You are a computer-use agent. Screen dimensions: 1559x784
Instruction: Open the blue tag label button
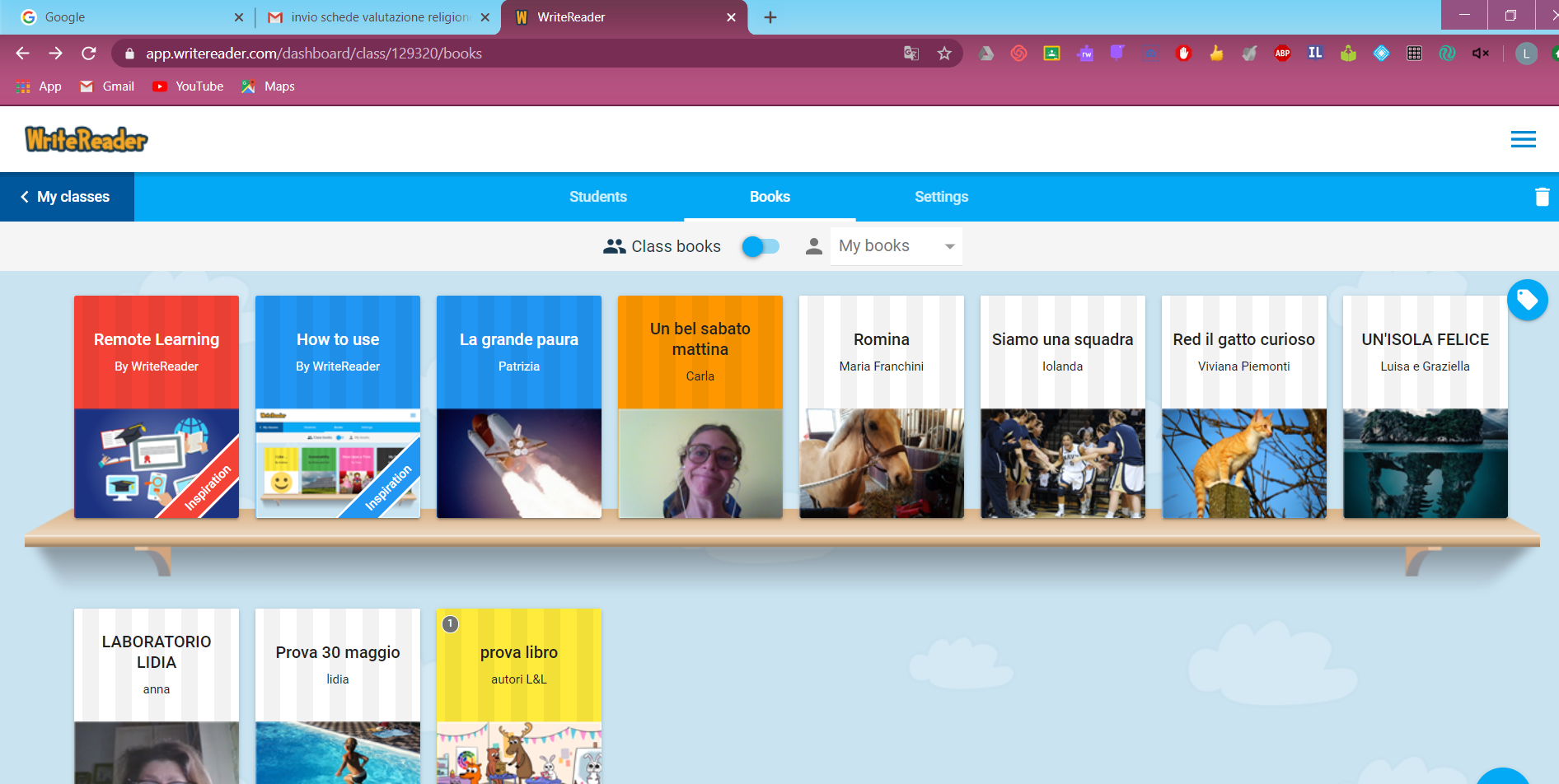1527,300
